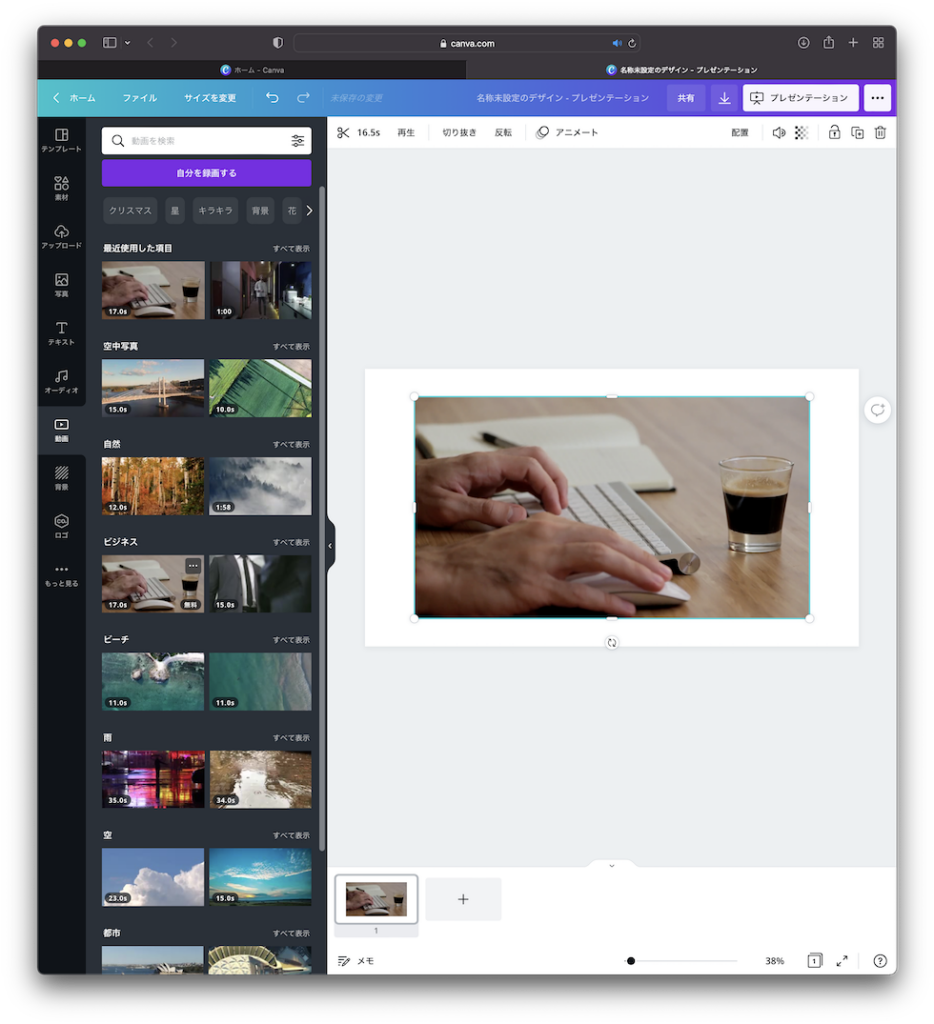Image resolution: width=934 pixels, height=1024 pixels.
Task: Enter fullscreen mode with expand icon
Action: [x=842, y=960]
